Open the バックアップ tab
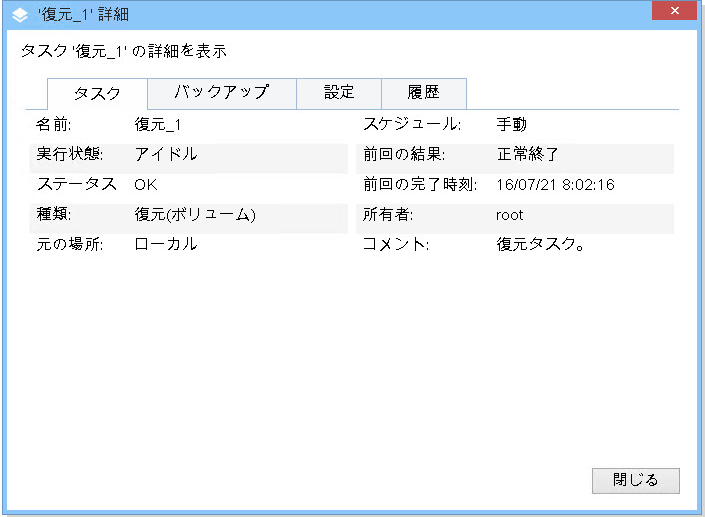The width and height of the screenshot is (705, 517). pyautogui.click(x=221, y=93)
